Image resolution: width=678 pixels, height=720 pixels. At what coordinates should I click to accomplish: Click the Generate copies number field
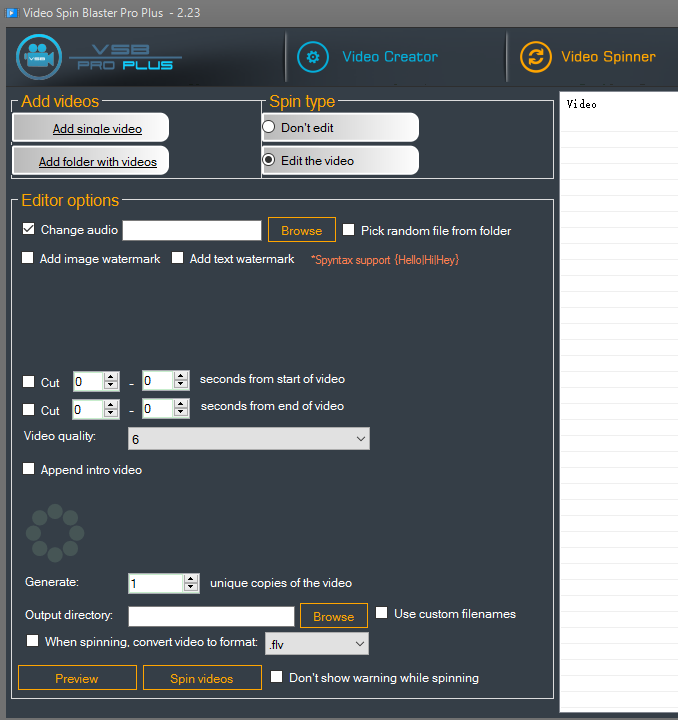[x=156, y=583]
